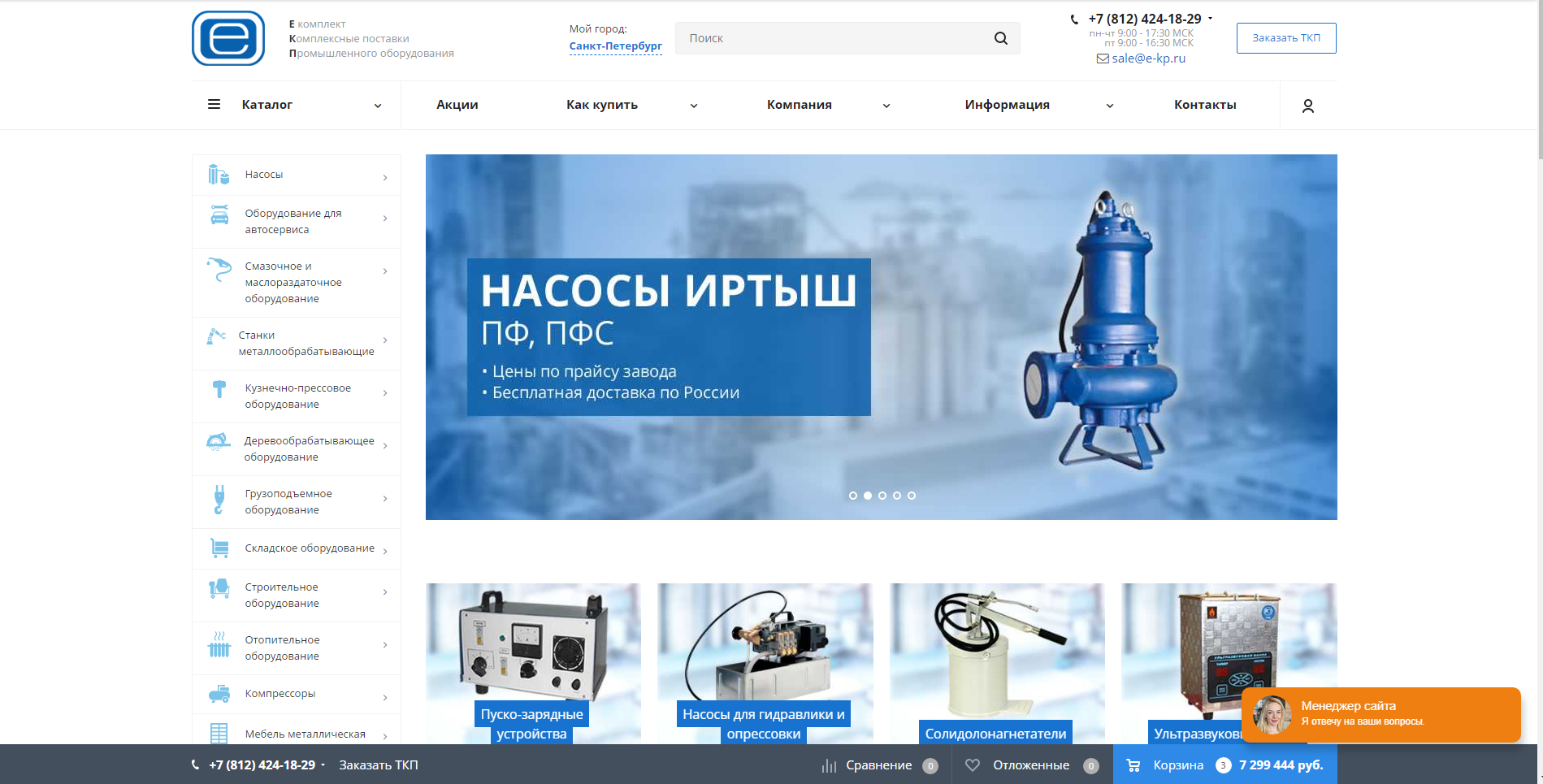Click the metal furniture shelf icon
The height and width of the screenshot is (784, 1543).
[219, 734]
